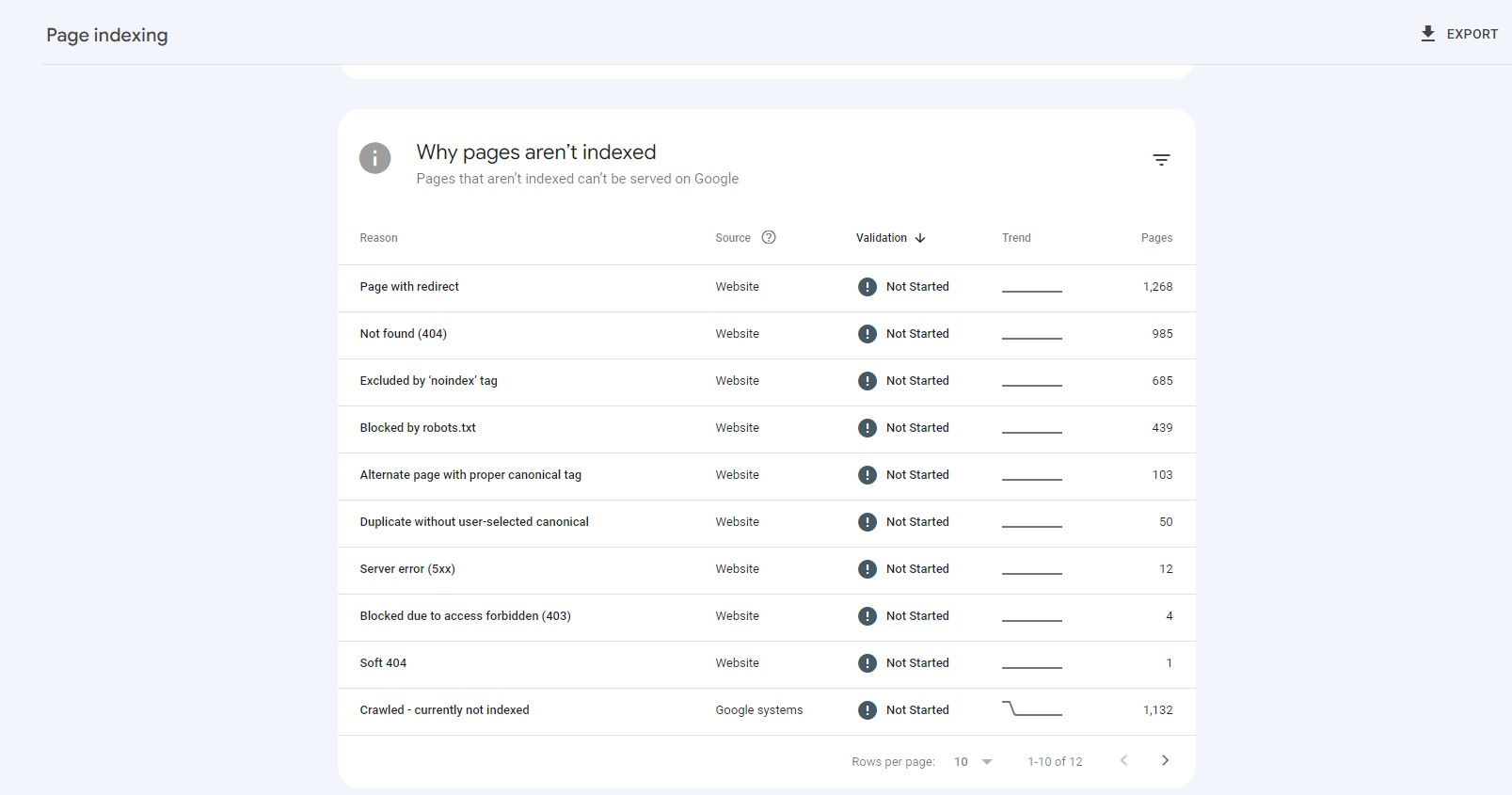View Crawled - currently not indexed trend graph
Viewport: 1512px width, 795px height.
1031,709
